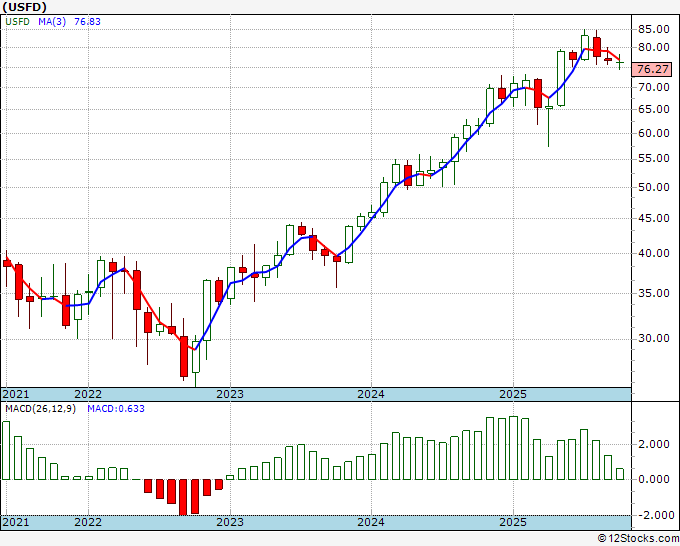Click the last MACD histogram bar at far right

pos(620,474)
